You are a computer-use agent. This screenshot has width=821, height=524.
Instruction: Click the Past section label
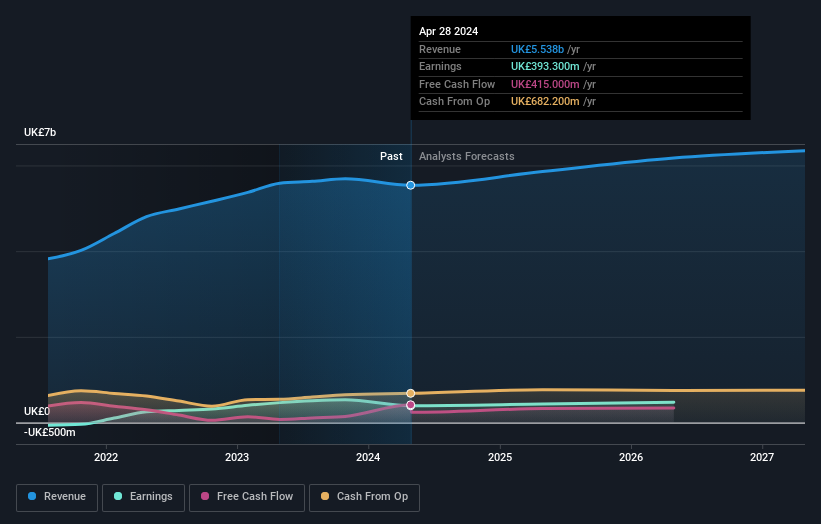tap(391, 156)
